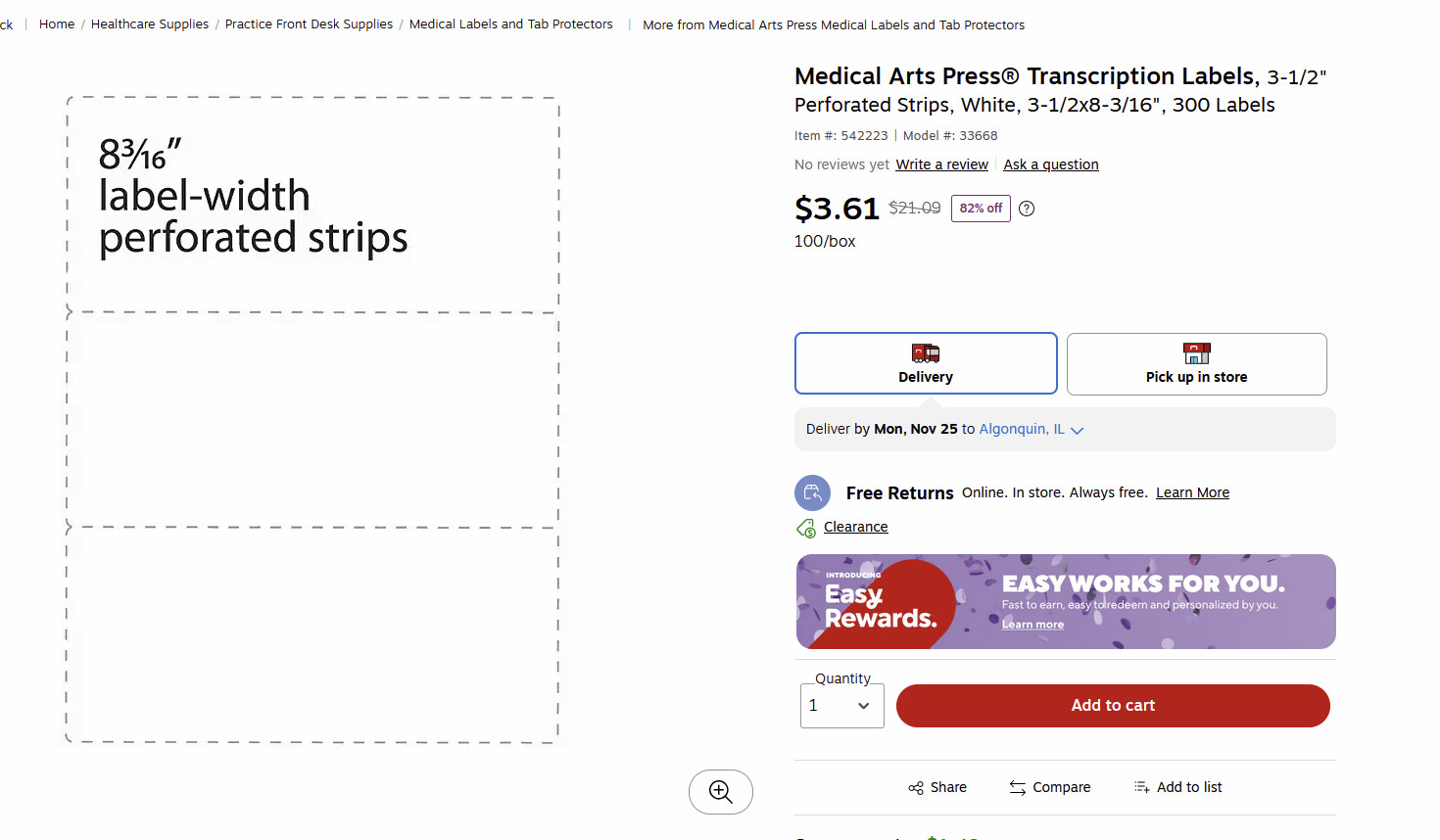The height and width of the screenshot is (840, 1440).
Task: Click the green Clearance tag icon
Action: point(806,529)
